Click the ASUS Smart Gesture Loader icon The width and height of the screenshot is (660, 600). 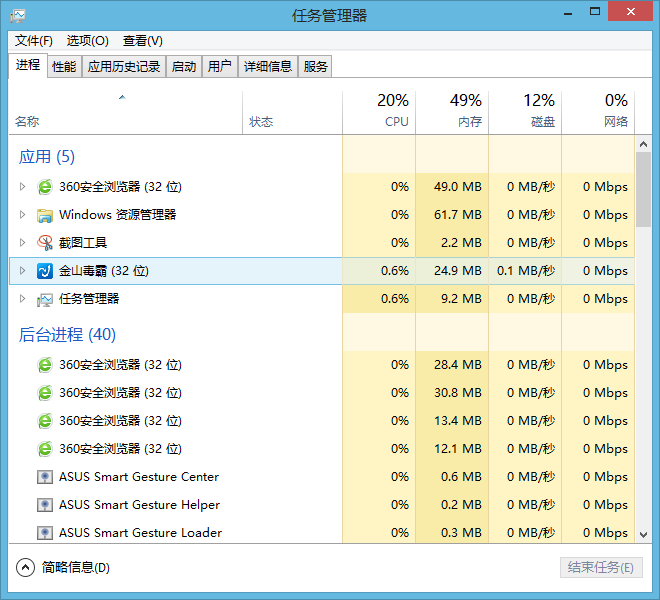pos(45,533)
